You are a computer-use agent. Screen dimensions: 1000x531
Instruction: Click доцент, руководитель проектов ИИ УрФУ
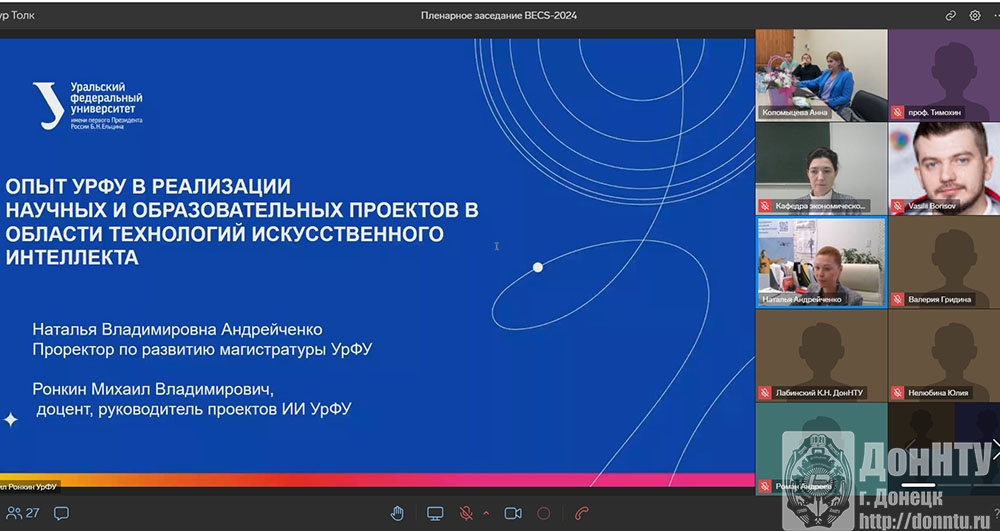(x=193, y=409)
